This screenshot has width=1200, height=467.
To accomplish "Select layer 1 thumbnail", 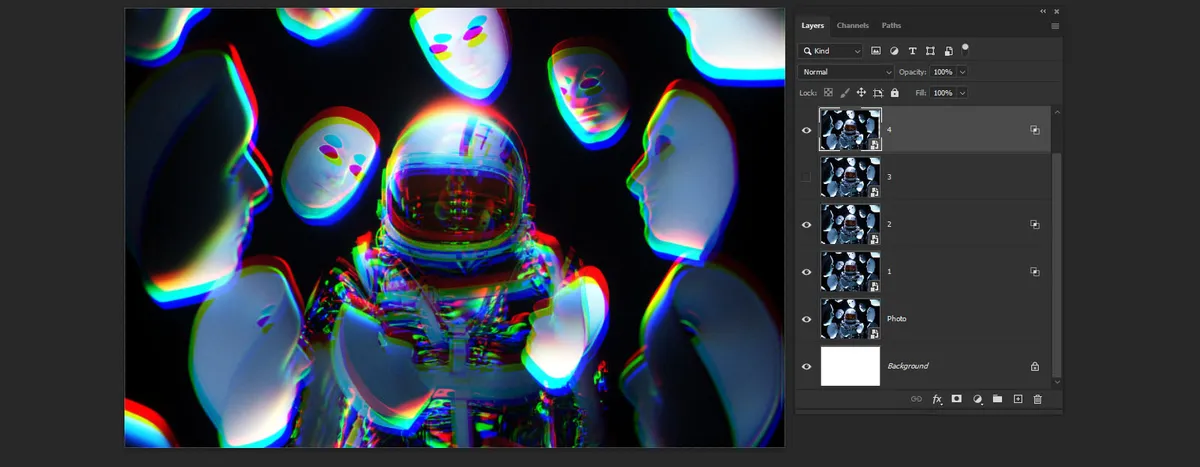I will point(850,271).
